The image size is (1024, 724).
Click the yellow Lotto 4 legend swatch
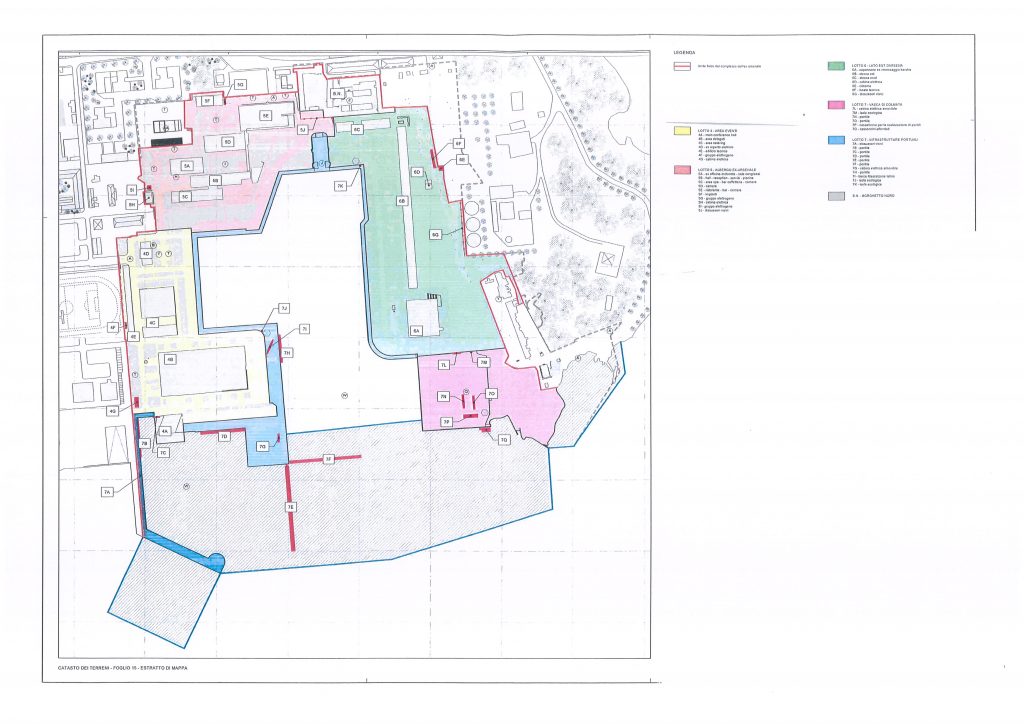coord(680,130)
